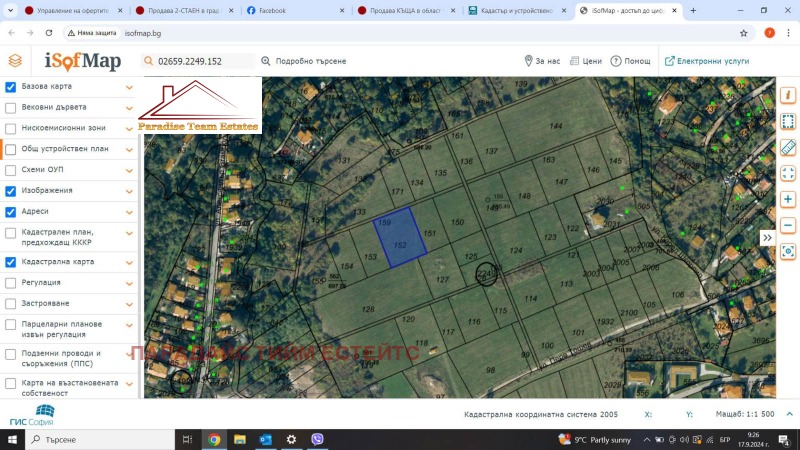This screenshot has height=450, width=800.
Task: Click the full extent zoom icon
Action: tap(788, 173)
